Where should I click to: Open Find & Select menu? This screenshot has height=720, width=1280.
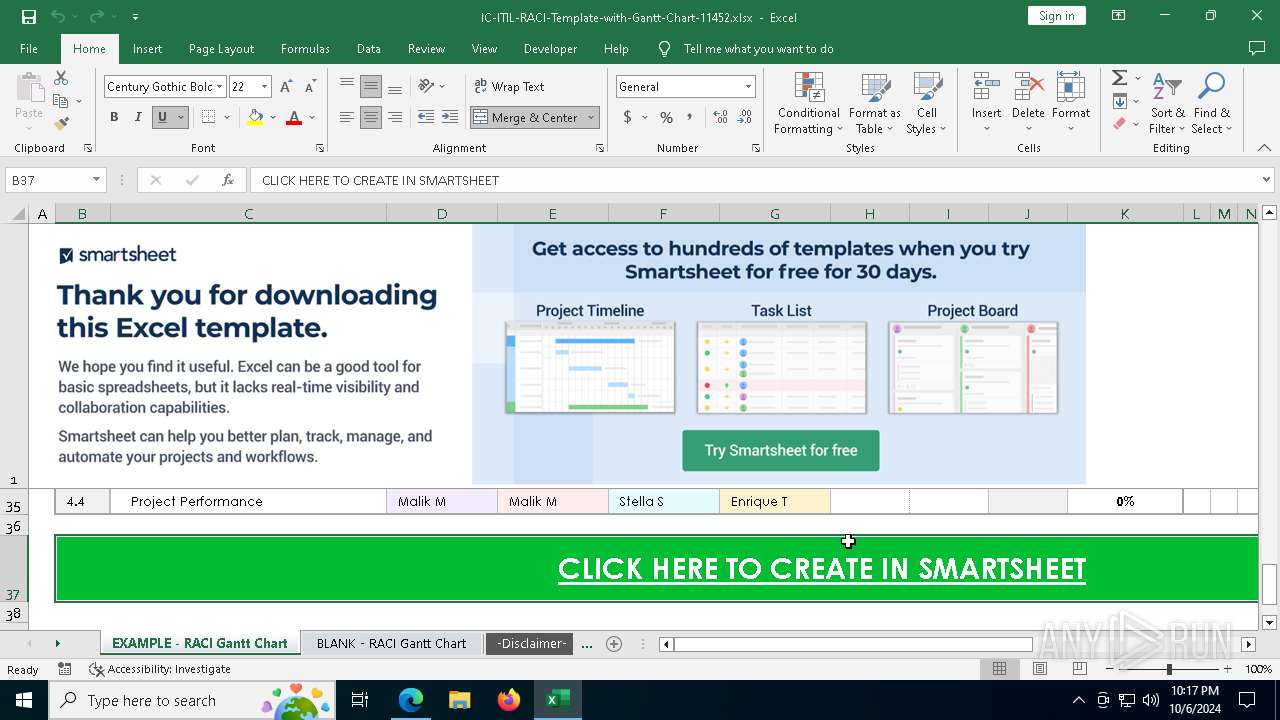pyautogui.click(x=1212, y=103)
